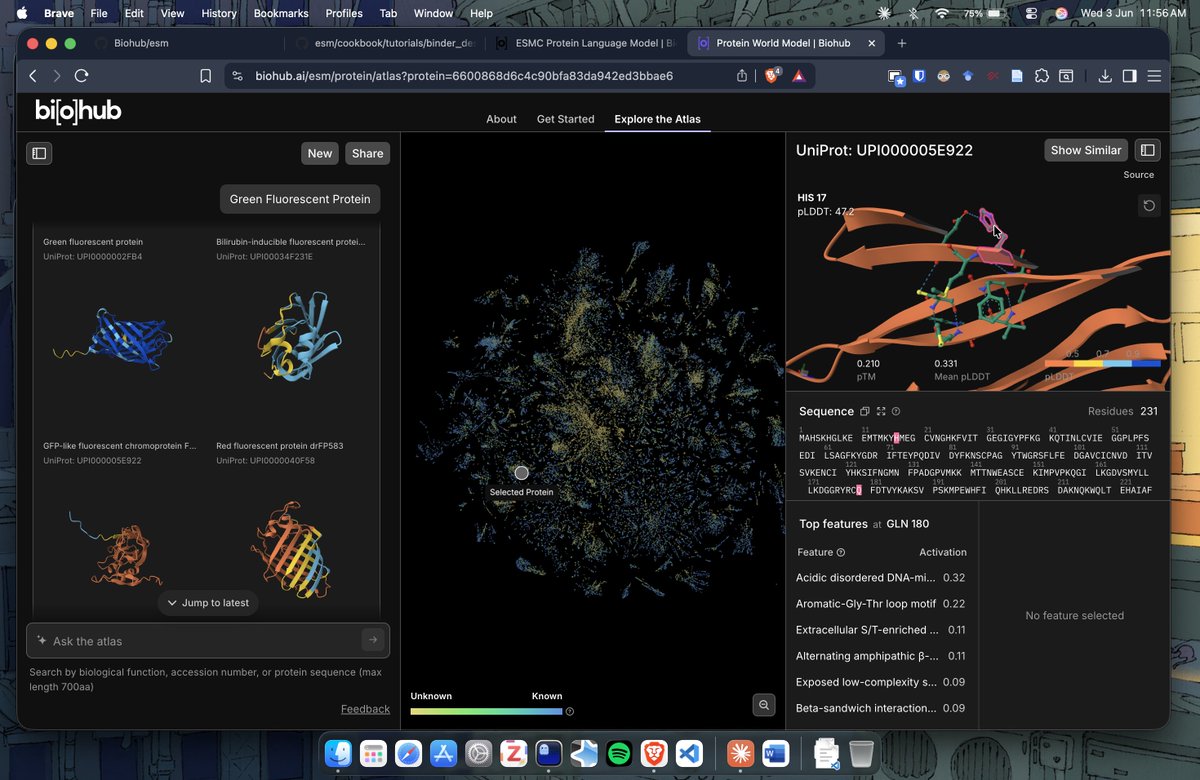This screenshot has width=1200, height=780.
Task: Switch to the About tab
Action: (501, 119)
